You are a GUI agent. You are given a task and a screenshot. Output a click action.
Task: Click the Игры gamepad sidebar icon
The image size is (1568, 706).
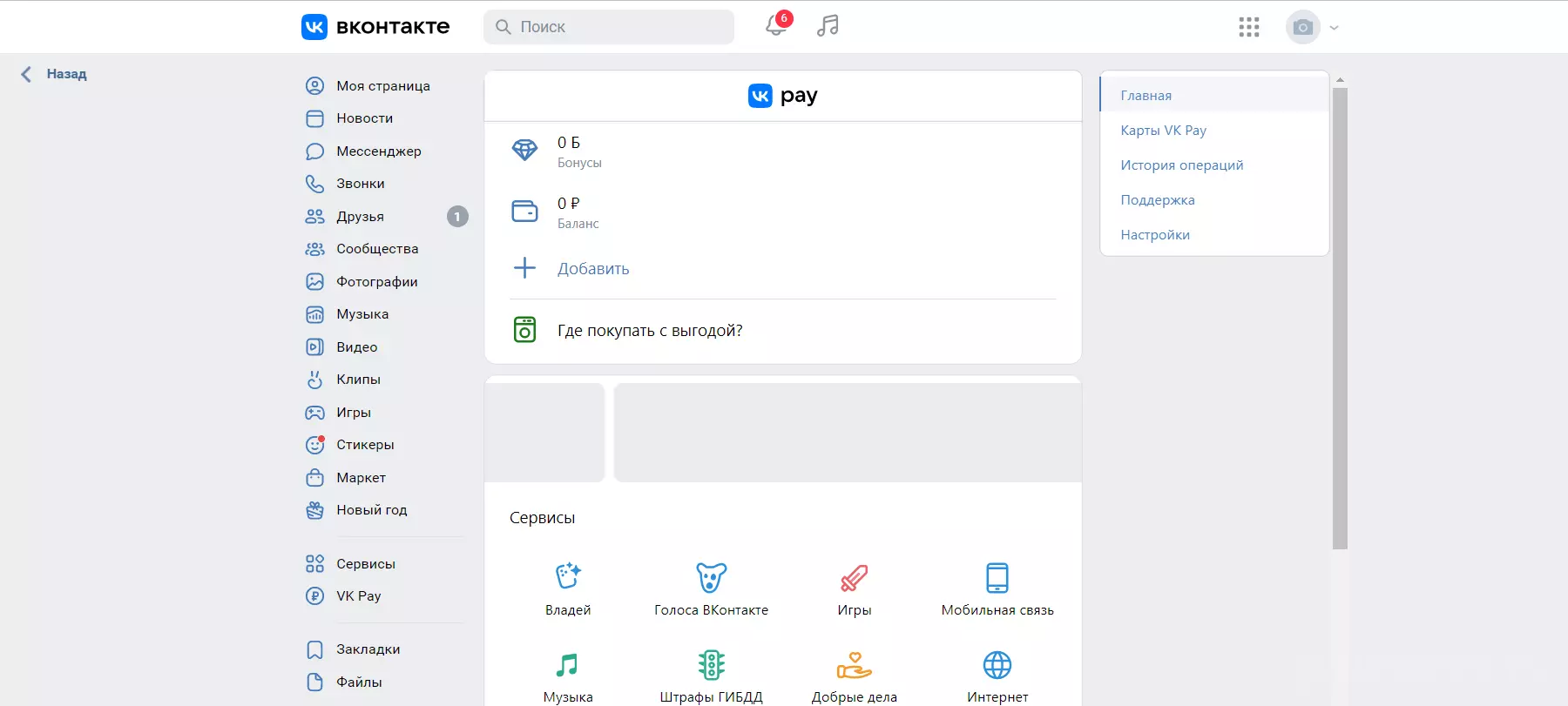click(x=314, y=413)
